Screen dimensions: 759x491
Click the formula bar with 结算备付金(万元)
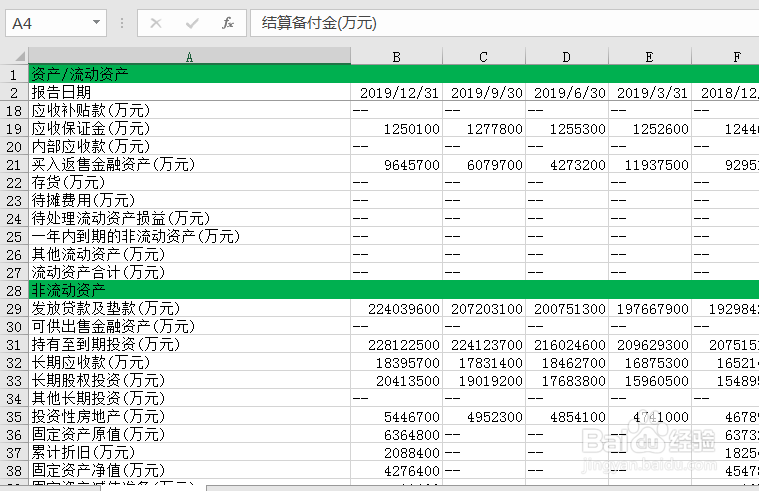coord(504,23)
